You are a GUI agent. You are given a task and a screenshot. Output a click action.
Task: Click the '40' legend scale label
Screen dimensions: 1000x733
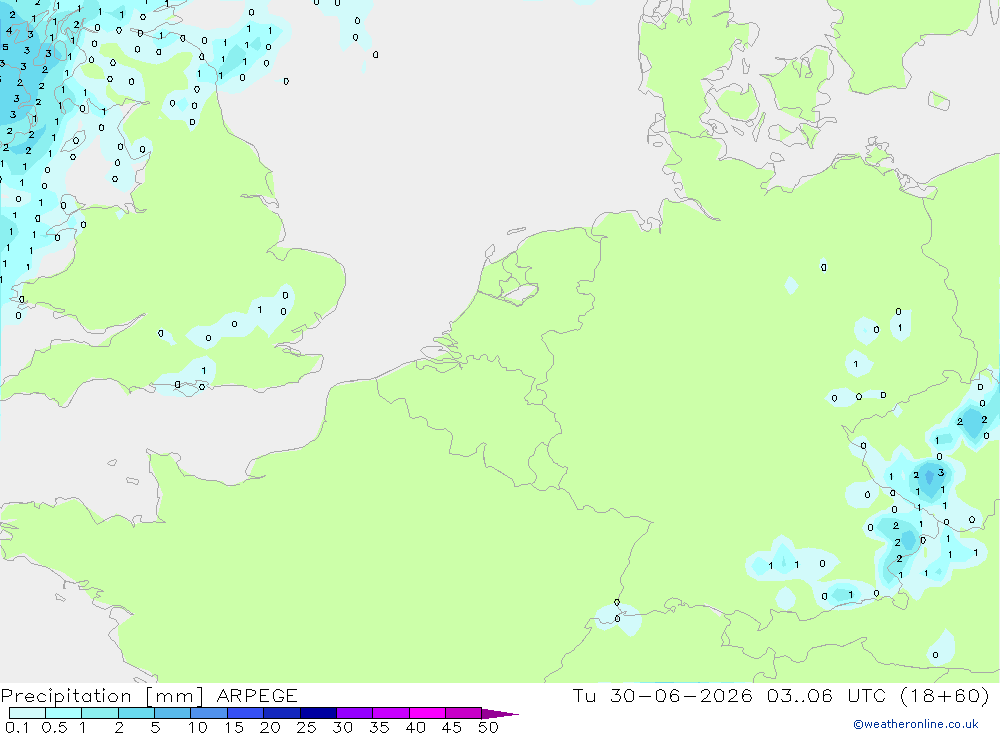416,727
